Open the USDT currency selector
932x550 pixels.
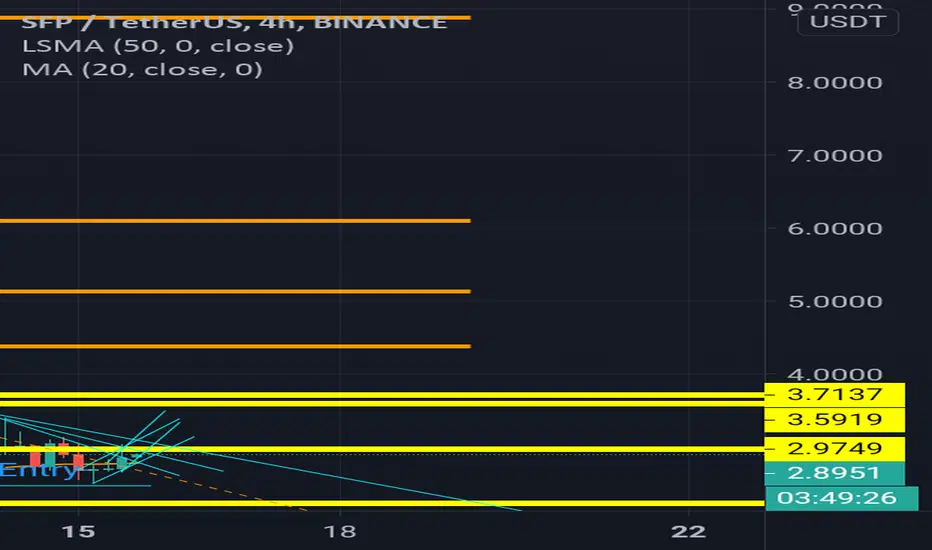tap(848, 22)
